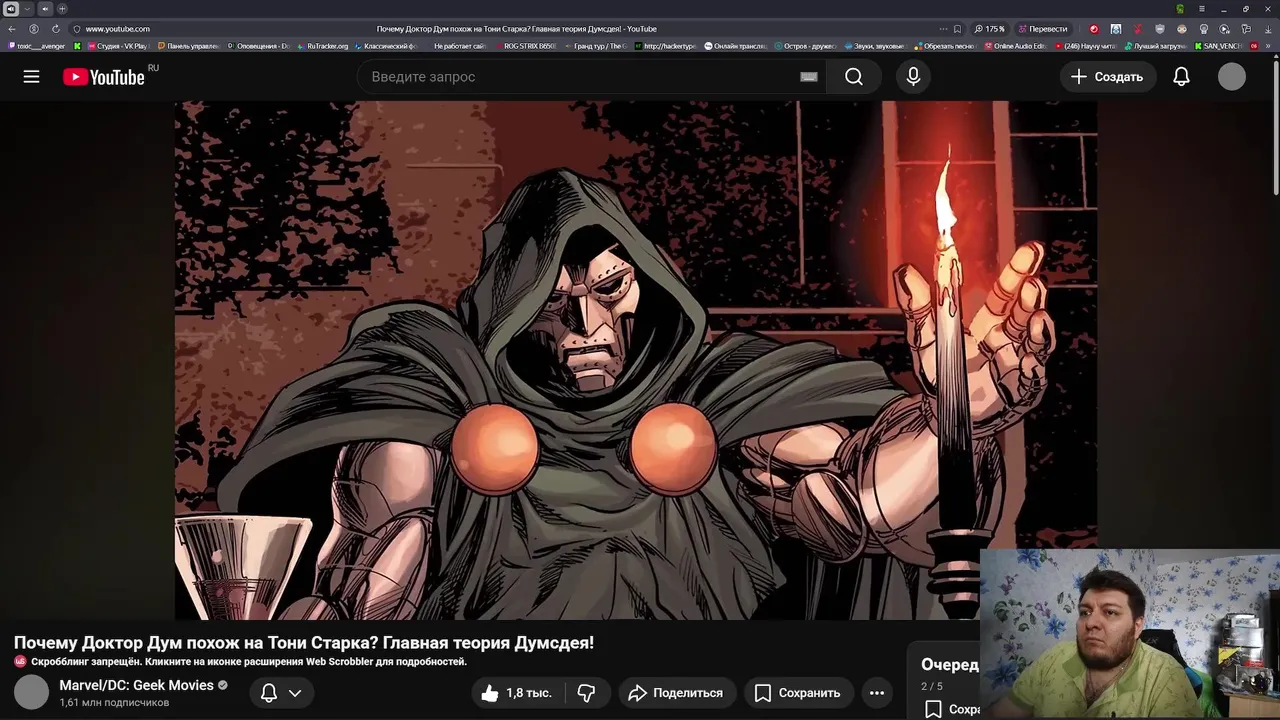Start voice search with the microphone
Image resolution: width=1280 pixels, height=720 pixels.
pos(913,77)
